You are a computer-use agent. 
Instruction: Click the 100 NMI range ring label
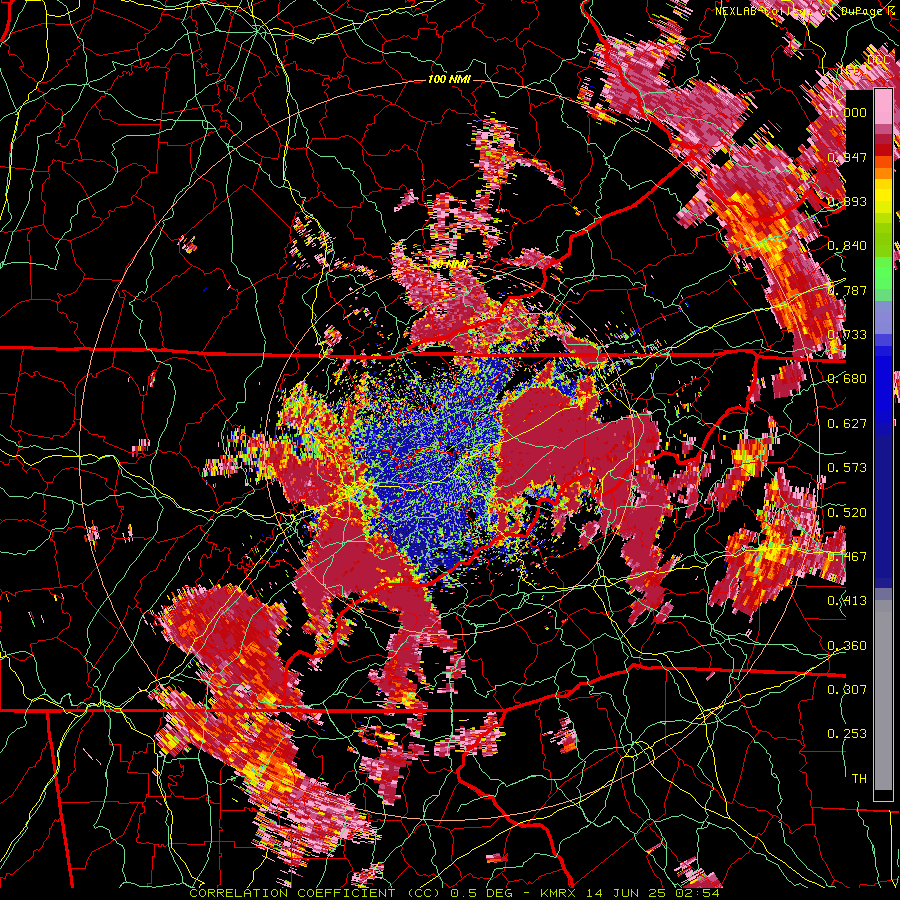tap(449, 79)
